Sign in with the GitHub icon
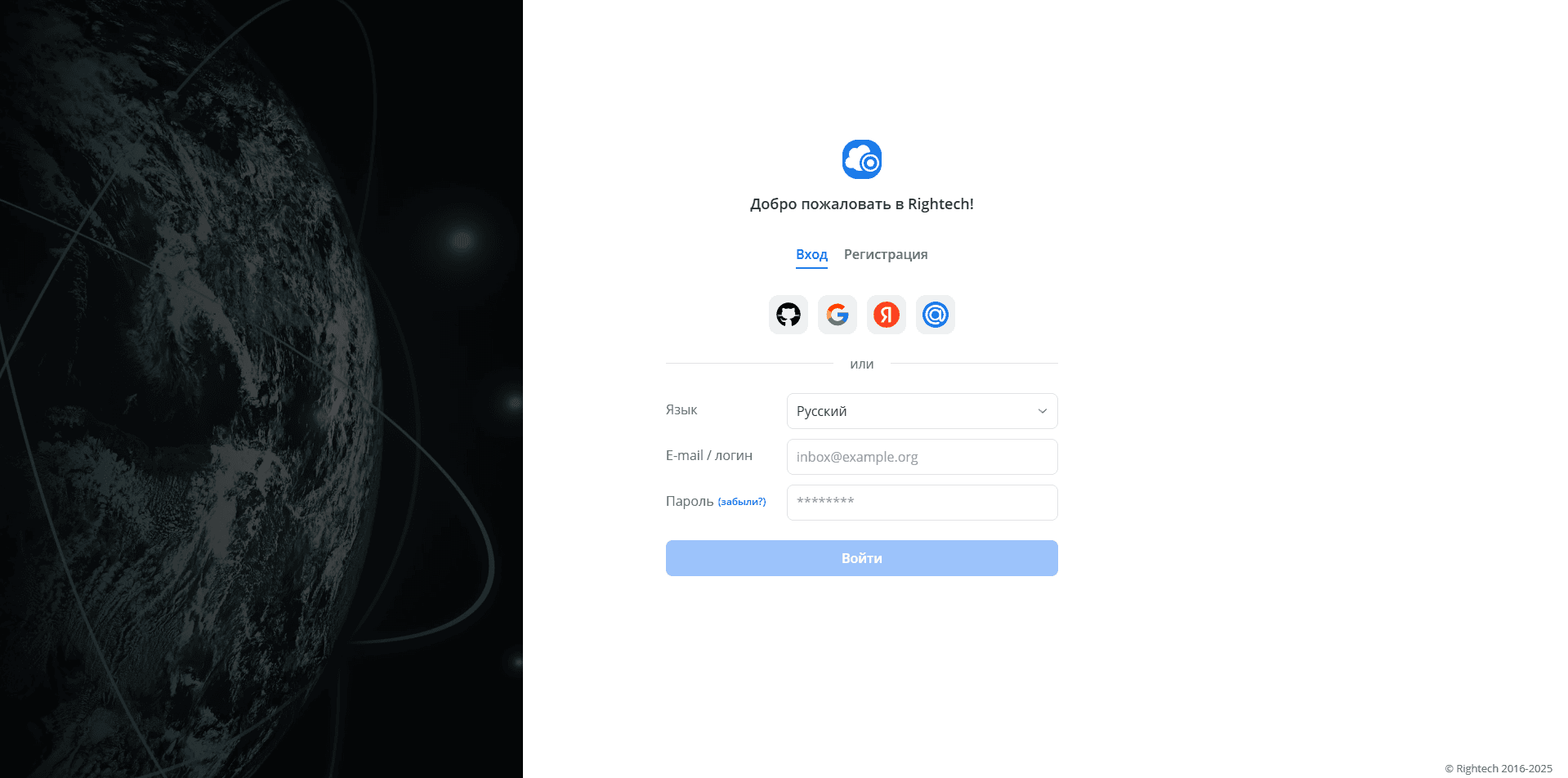 point(788,315)
